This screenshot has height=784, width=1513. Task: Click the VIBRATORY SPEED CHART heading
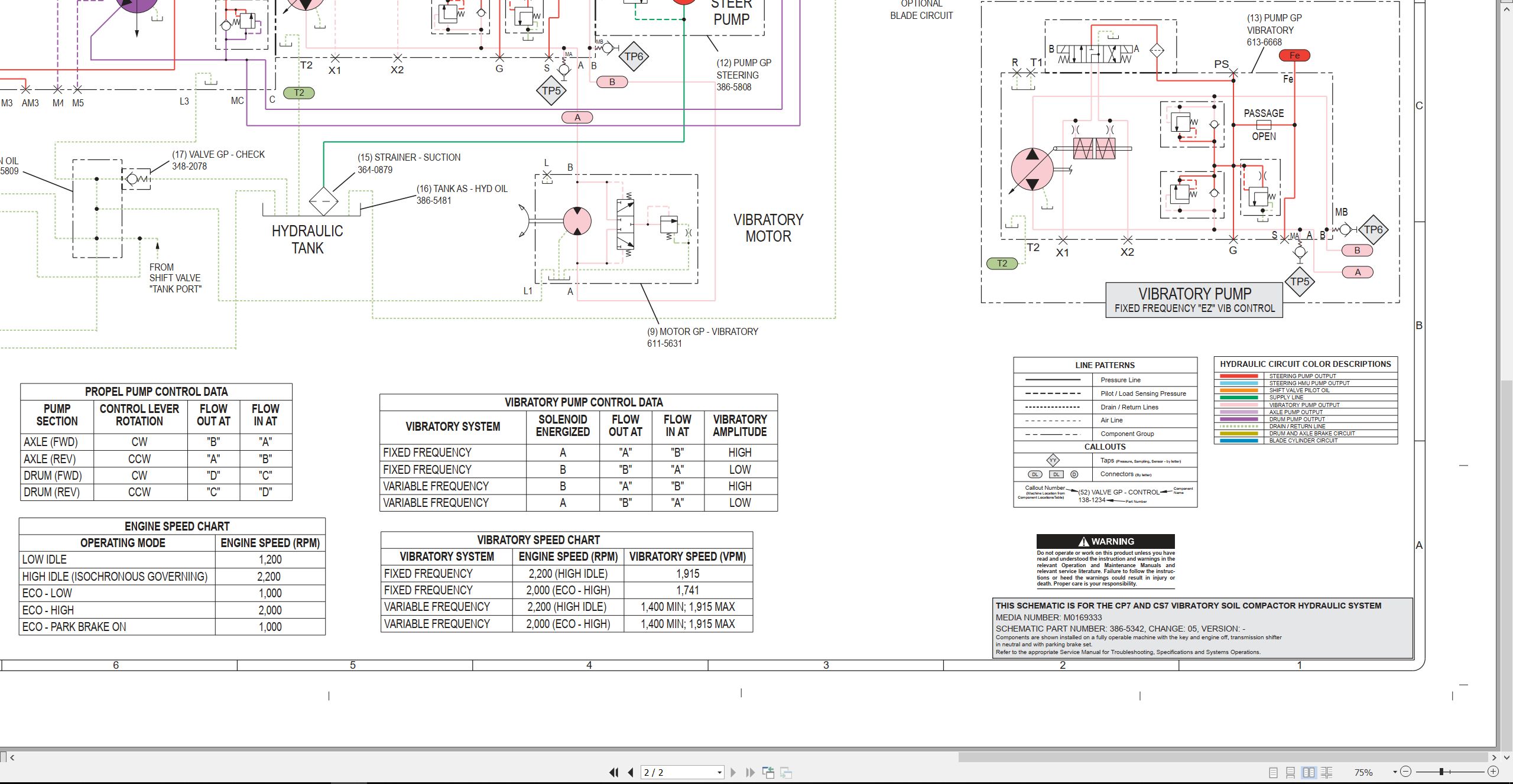click(538, 540)
